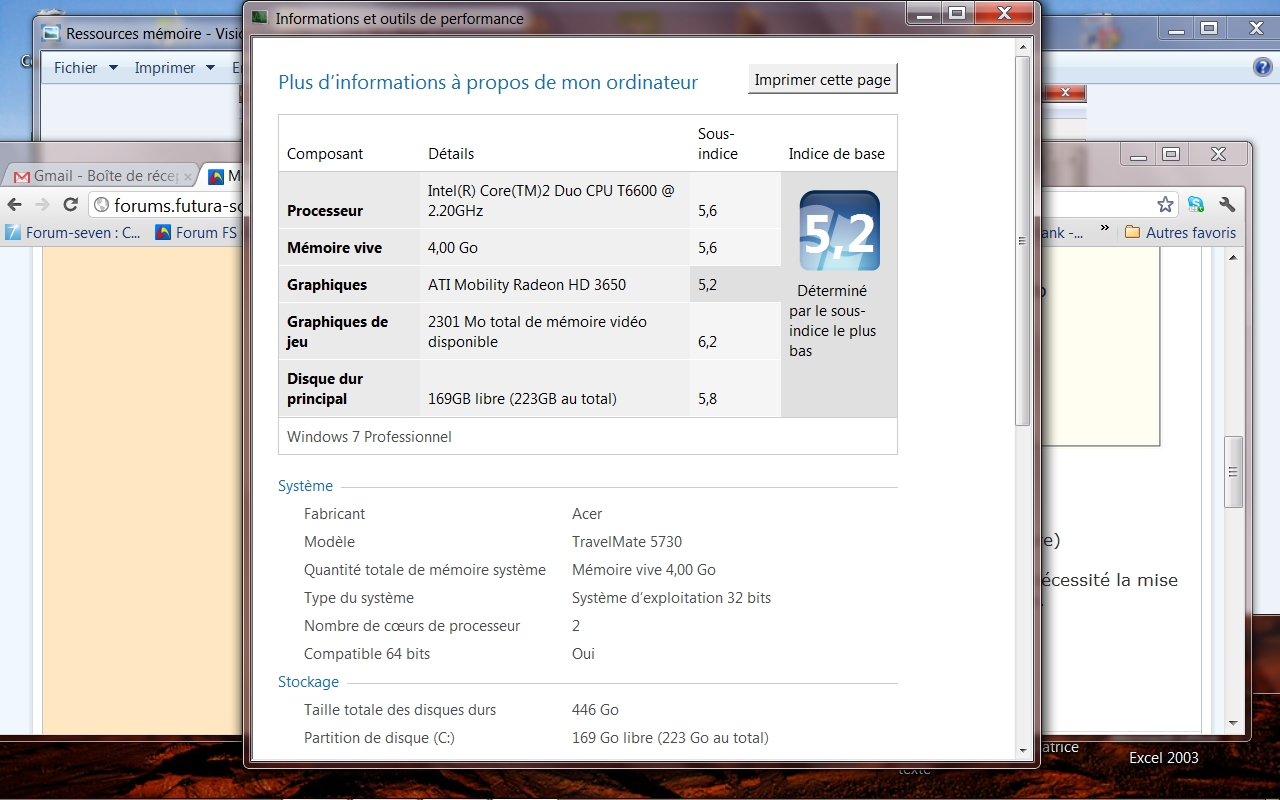Click the Système section heading
This screenshot has height=800, width=1280.
point(305,486)
